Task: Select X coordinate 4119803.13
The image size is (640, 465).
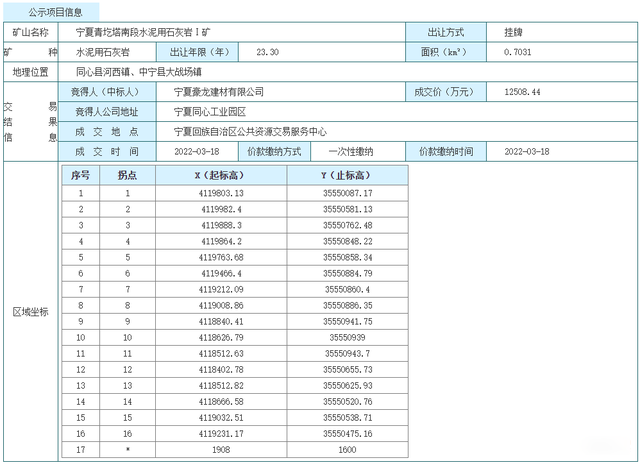Action: pyautogui.click(x=221, y=192)
